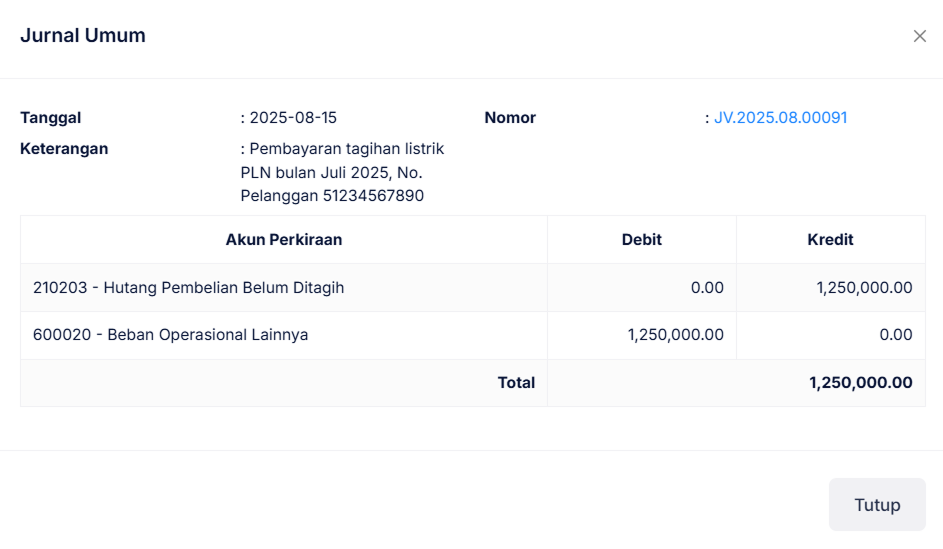Click the Tanggal field label
This screenshot has width=943, height=549.
50,118
